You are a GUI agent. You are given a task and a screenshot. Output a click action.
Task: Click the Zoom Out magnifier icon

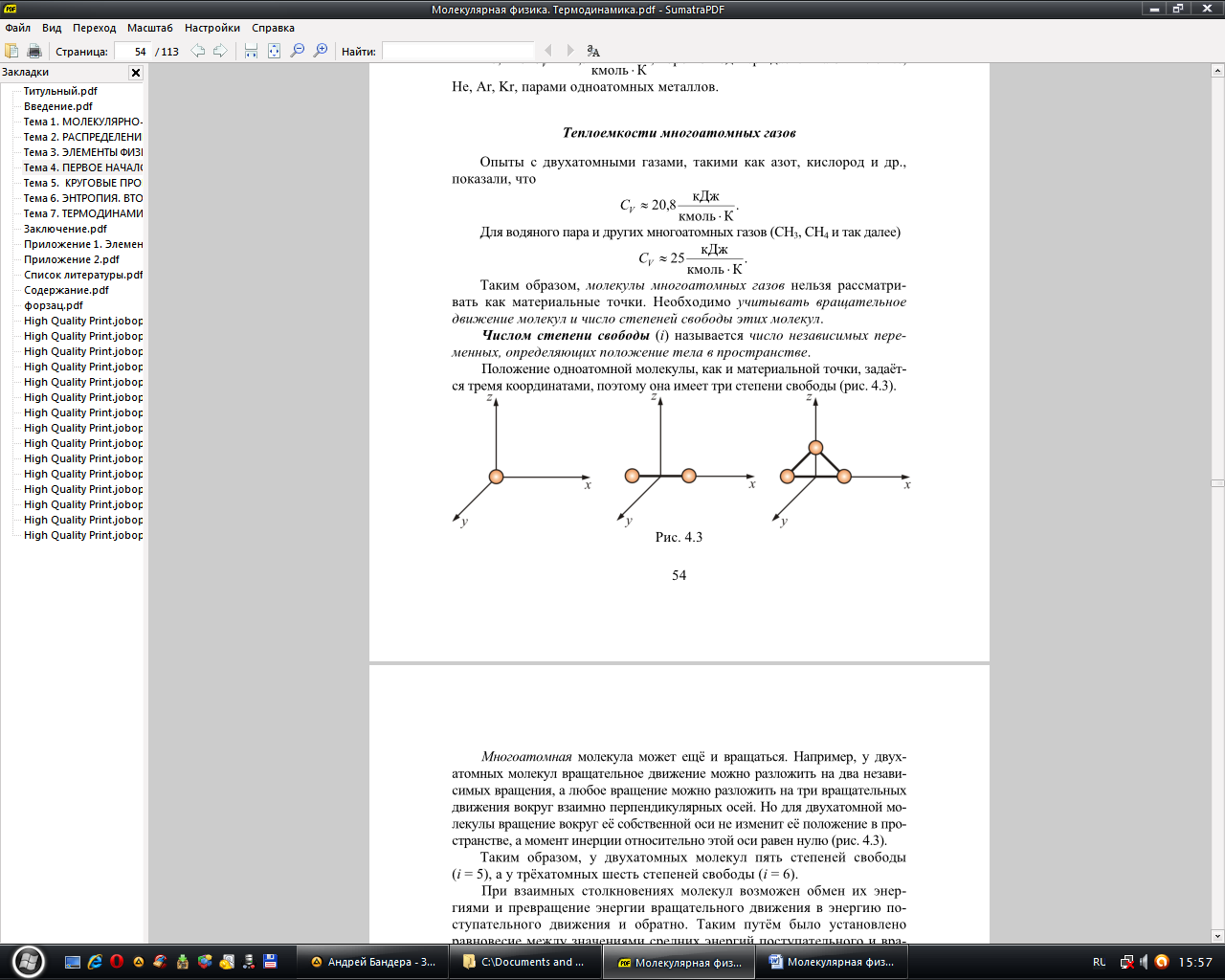click(298, 51)
